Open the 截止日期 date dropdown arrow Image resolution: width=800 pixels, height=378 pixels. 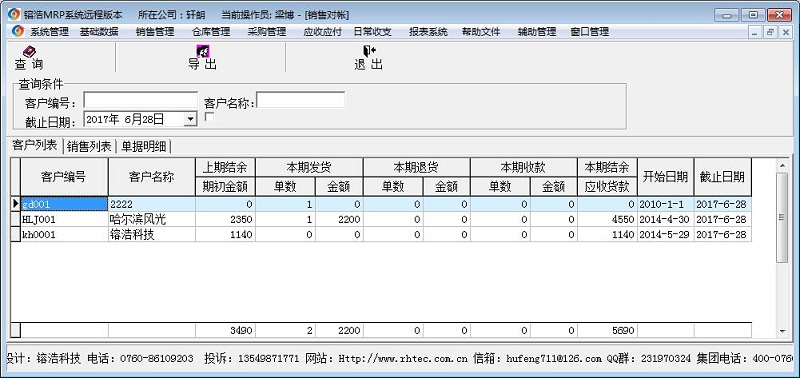(x=190, y=119)
